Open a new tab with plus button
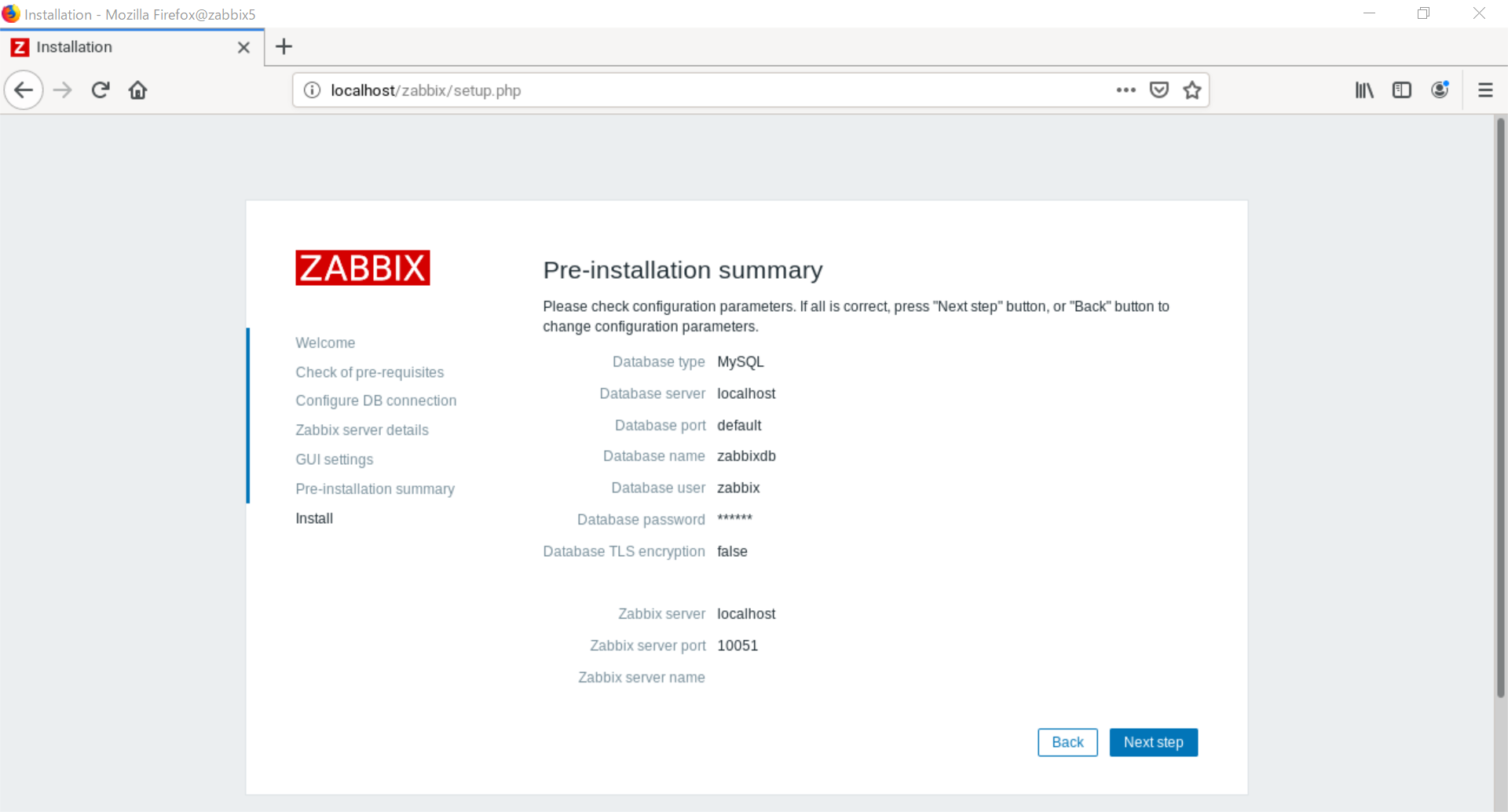This screenshot has width=1508, height=812. click(284, 47)
